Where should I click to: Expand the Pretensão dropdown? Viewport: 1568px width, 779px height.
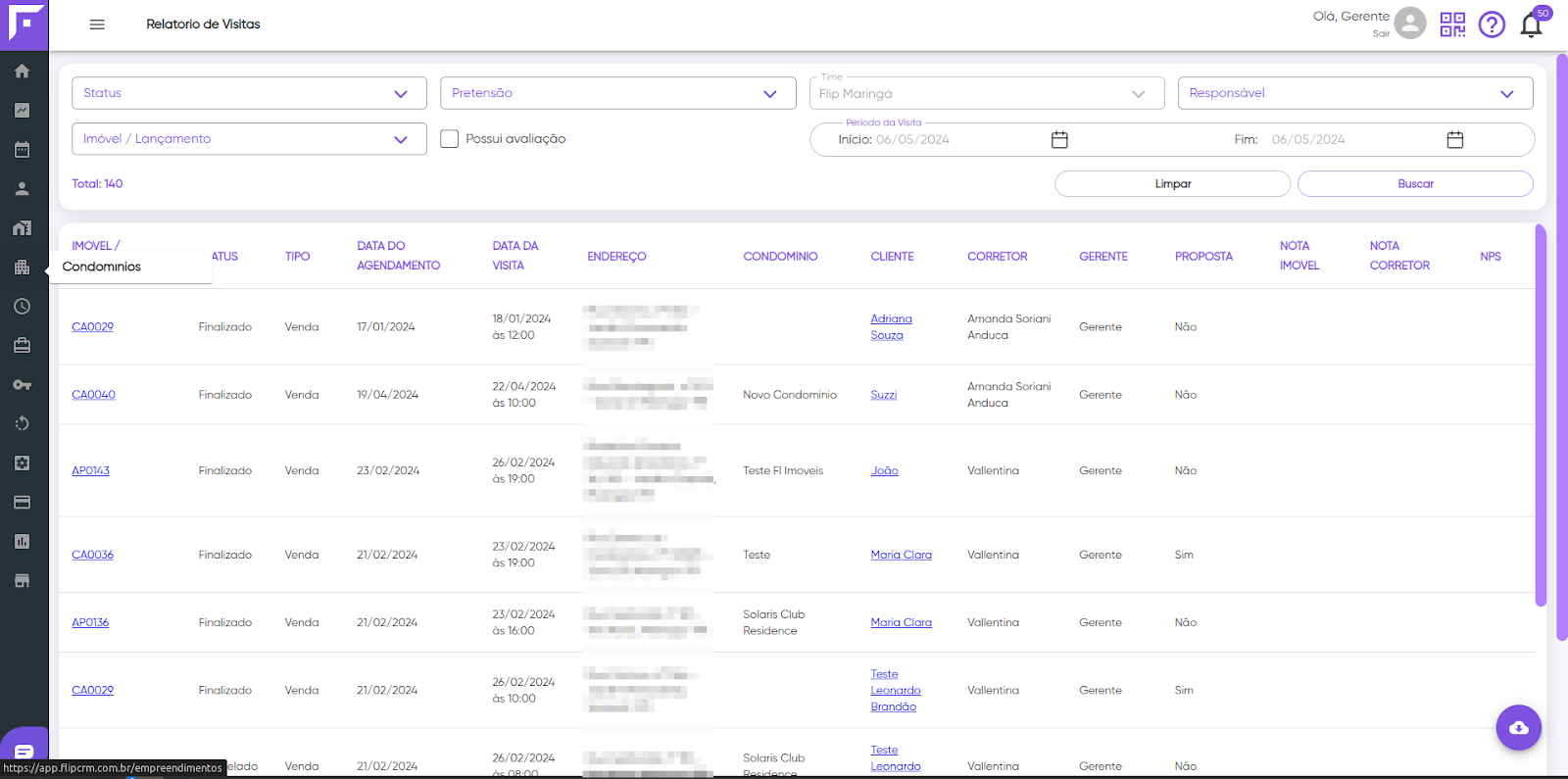tap(618, 93)
